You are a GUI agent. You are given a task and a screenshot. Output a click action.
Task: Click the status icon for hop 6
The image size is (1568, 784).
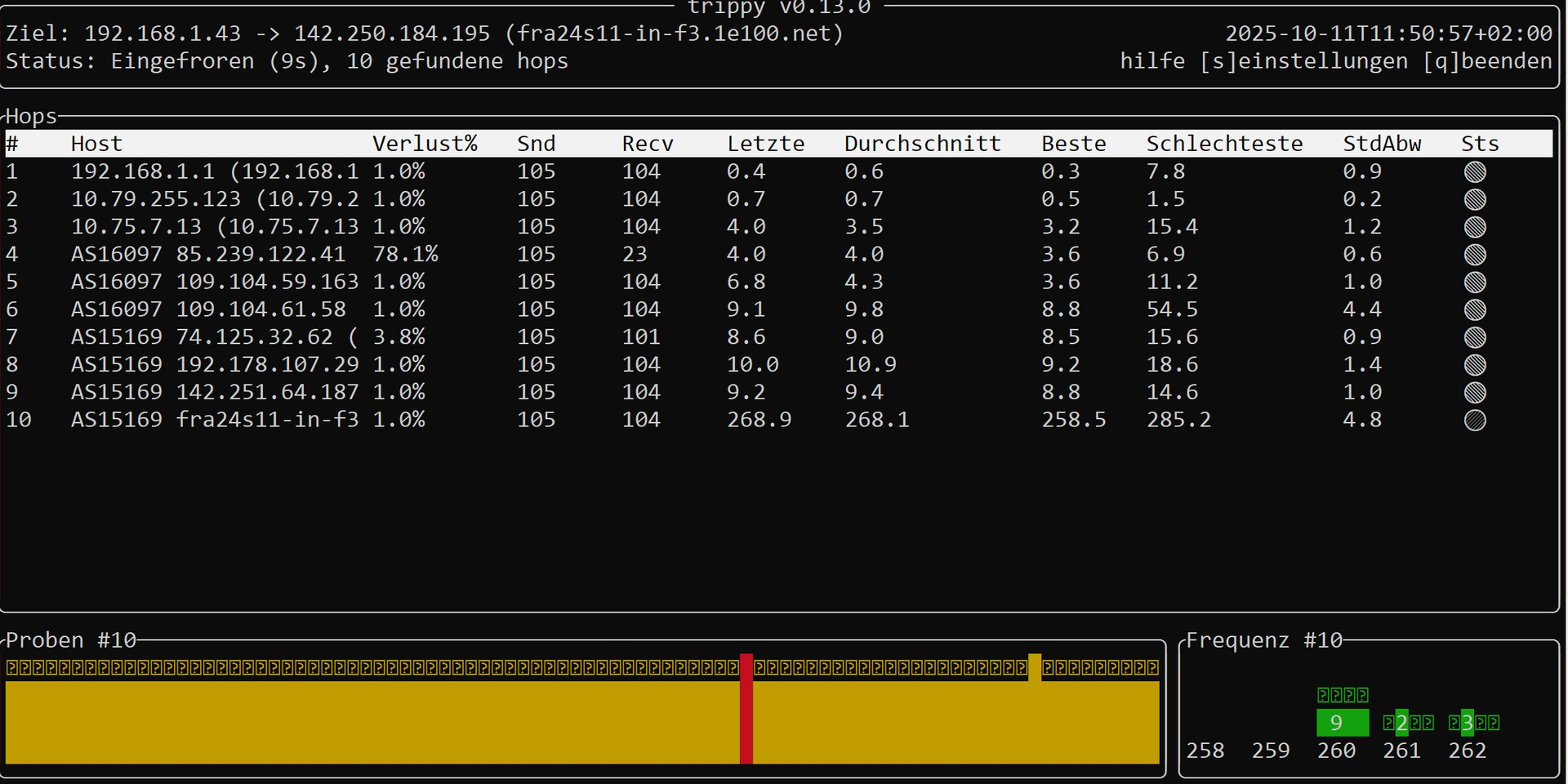point(1475,310)
